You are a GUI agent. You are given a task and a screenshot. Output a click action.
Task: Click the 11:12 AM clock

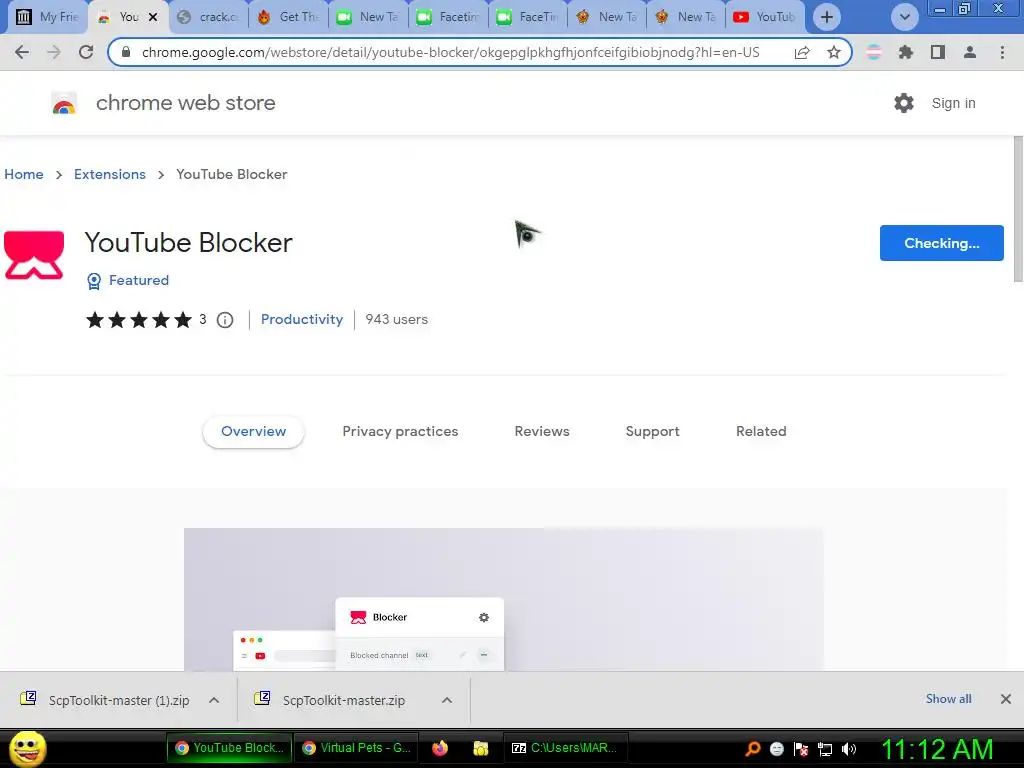[938, 749]
